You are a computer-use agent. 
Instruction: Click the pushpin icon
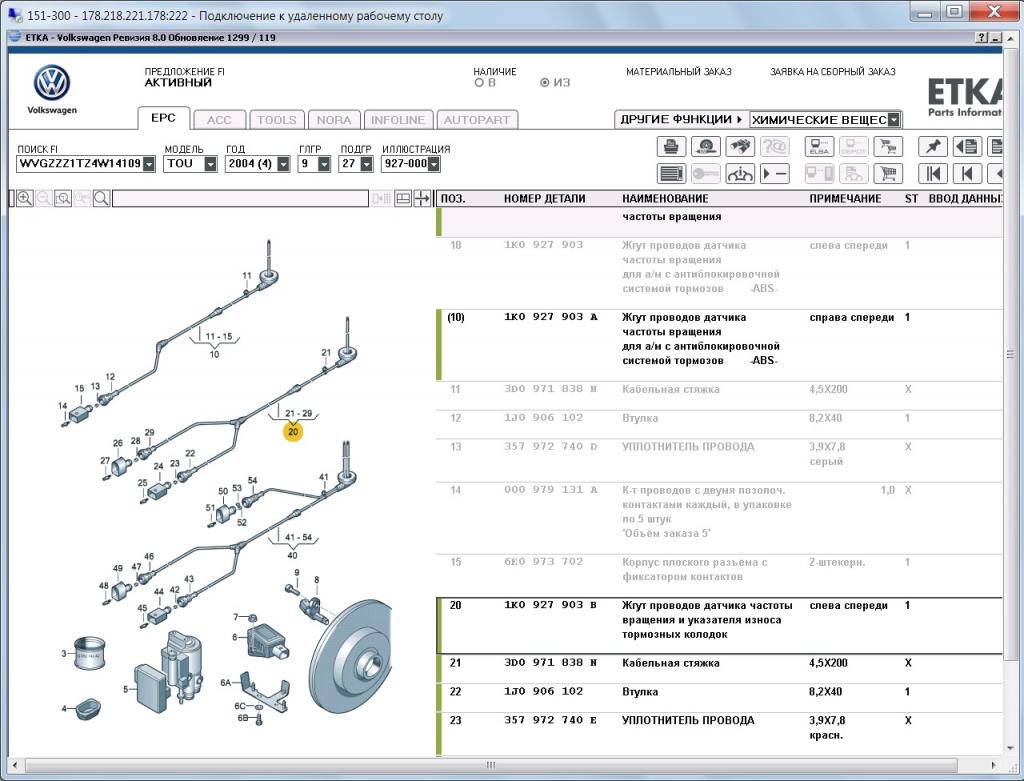(x=933, y=146)
